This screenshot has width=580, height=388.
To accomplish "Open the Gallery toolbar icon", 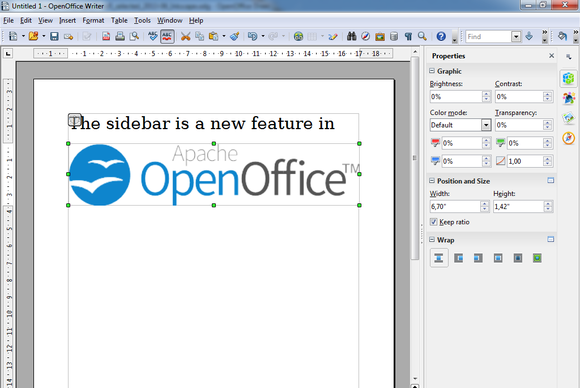I will coord(380,36).
